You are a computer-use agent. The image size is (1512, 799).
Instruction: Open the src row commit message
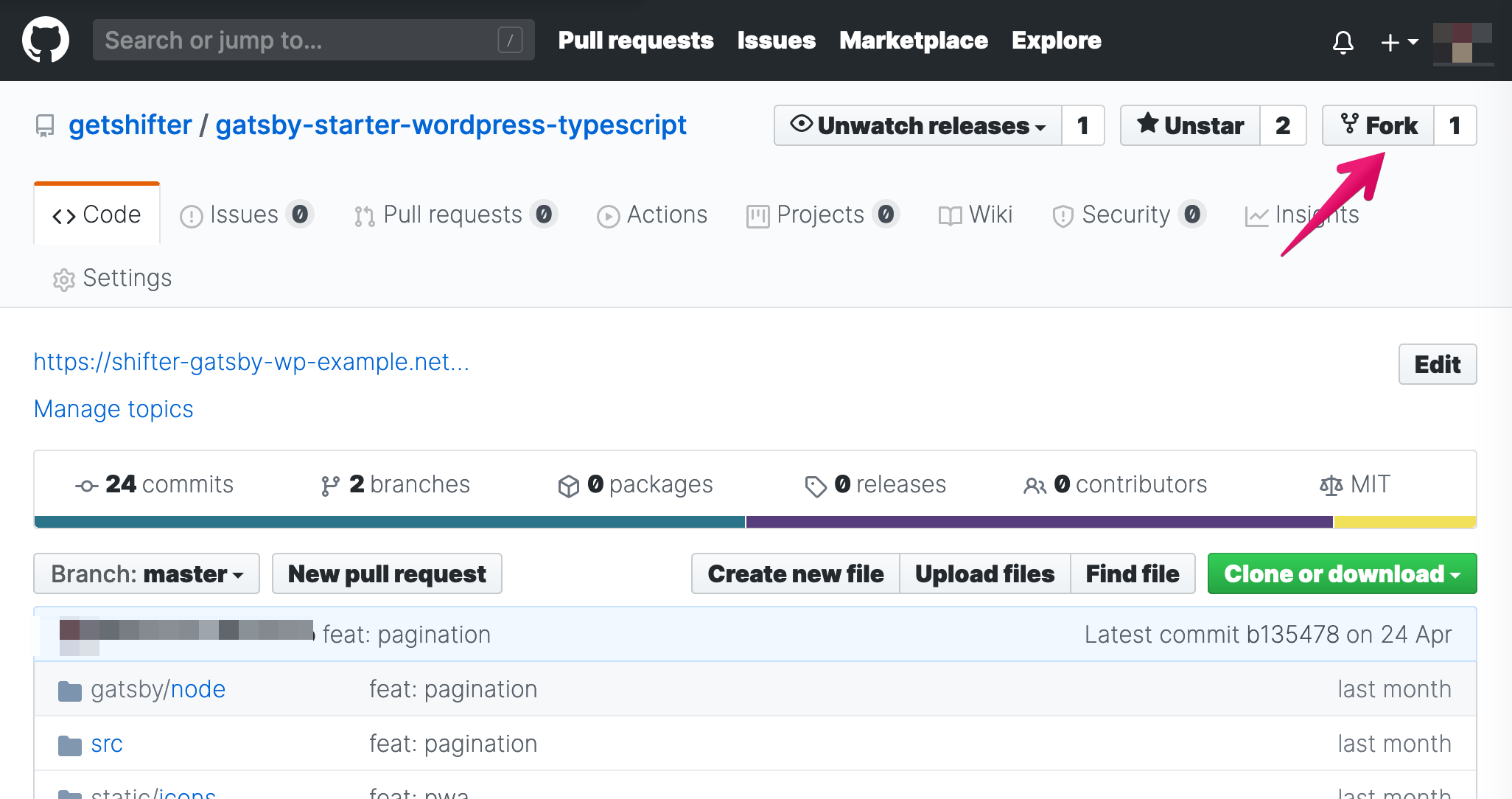pyautogui.click(x=453, y=744)
